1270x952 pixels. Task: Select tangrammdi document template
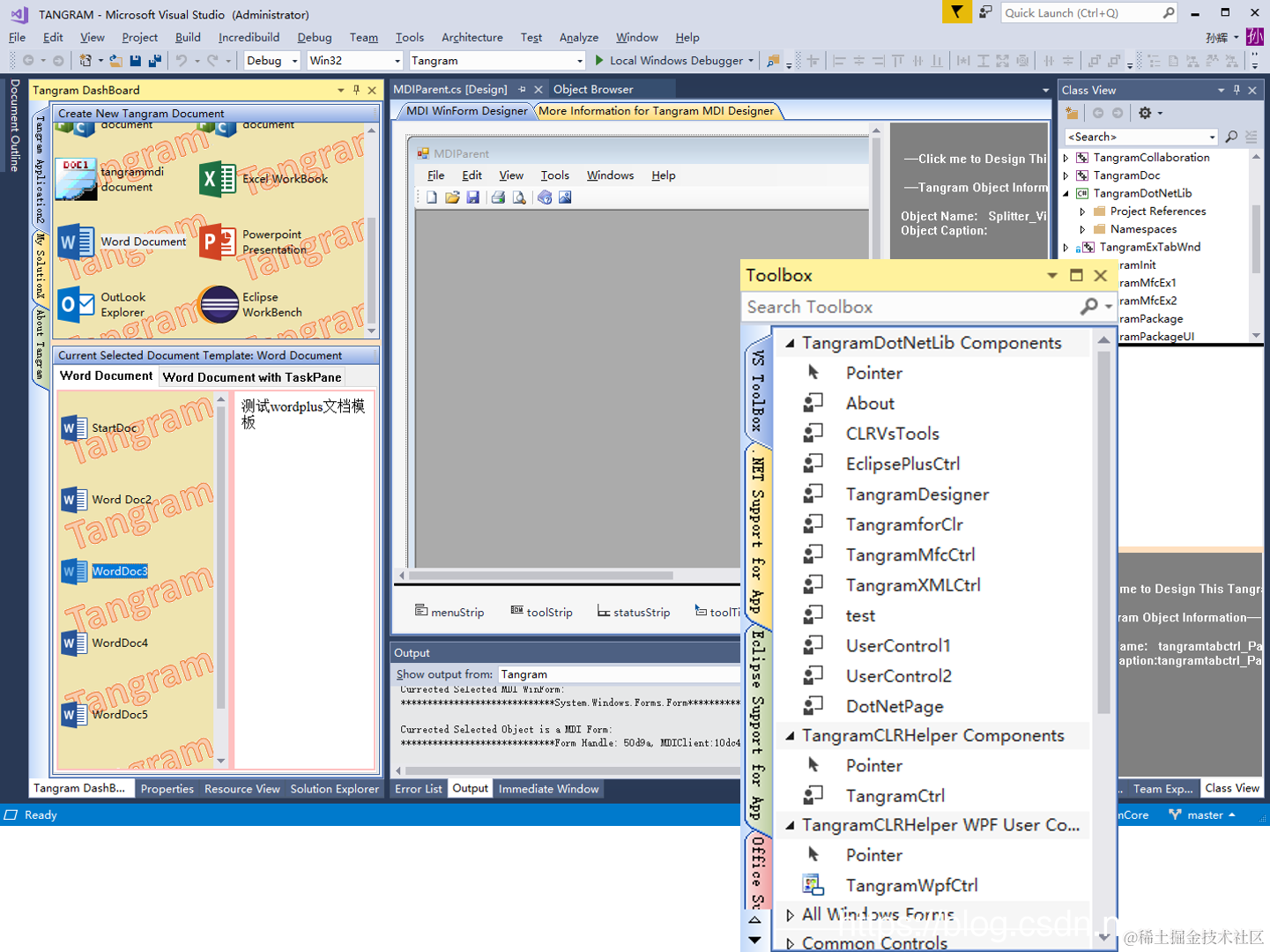click(x=110, y=179)
